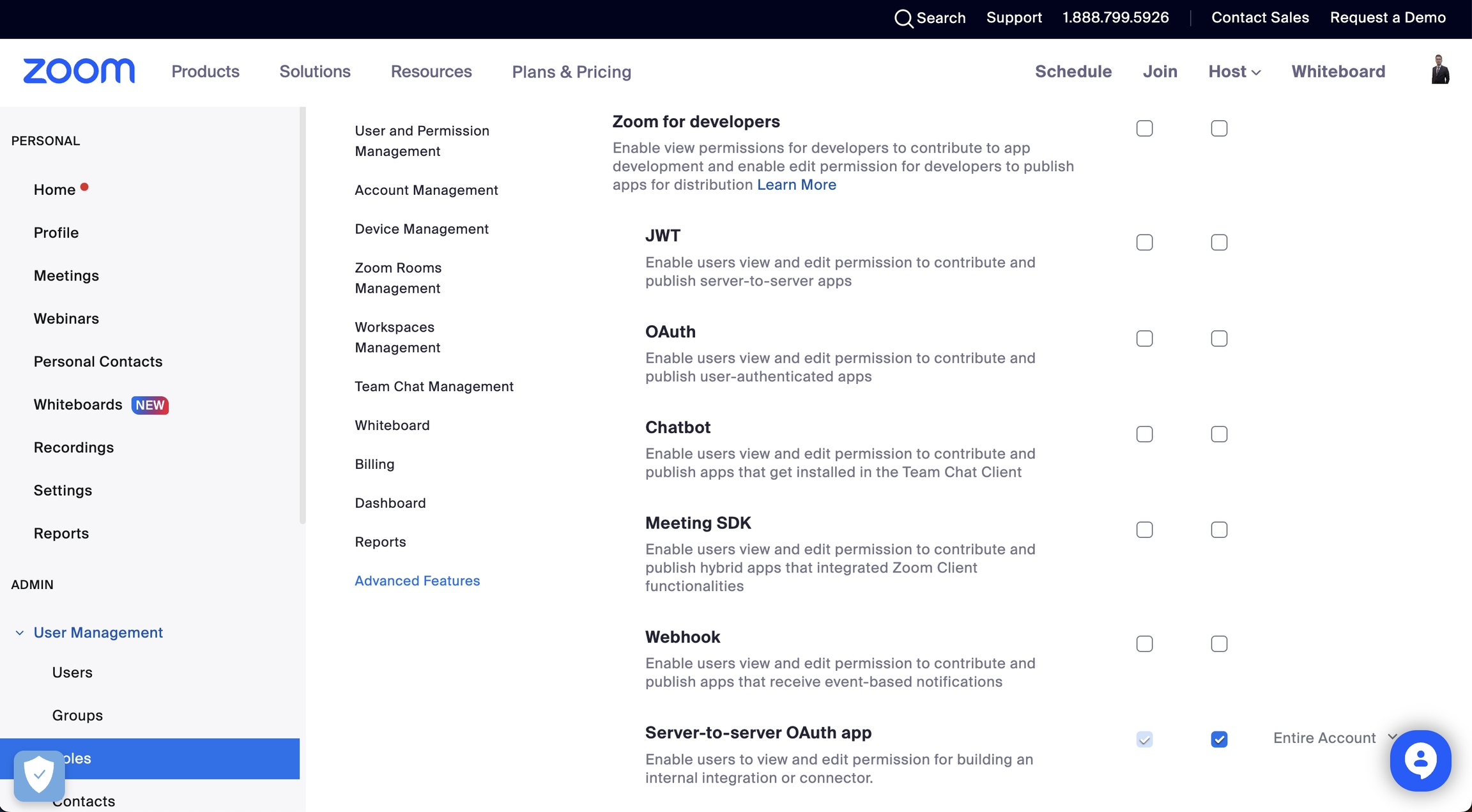This screenshot has height=812, width=1472.
Task: Click the red Home notification dot
Action: click(x=84, y=187)
